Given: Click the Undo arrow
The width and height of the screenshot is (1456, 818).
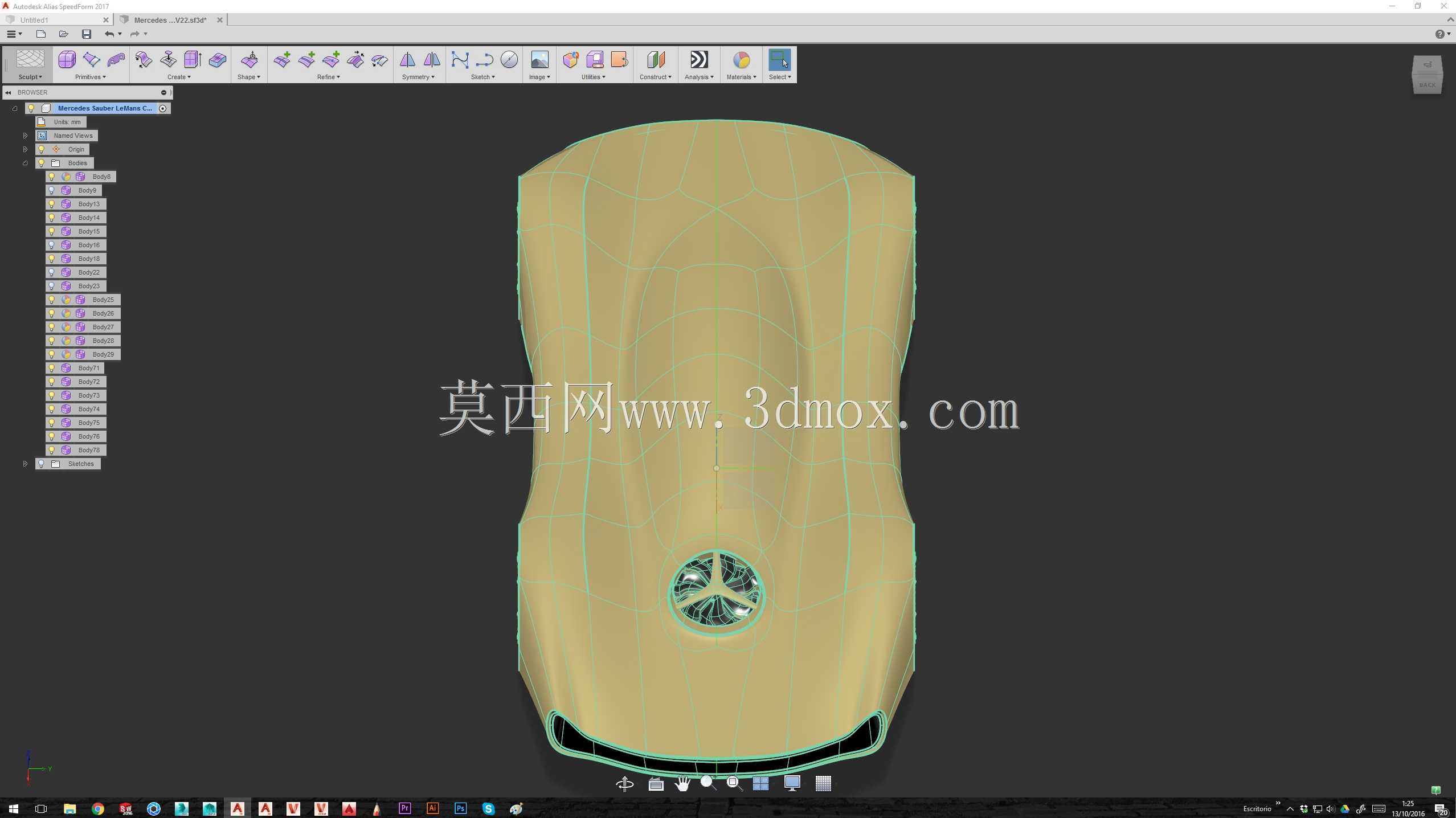Looking at the screenshot, I should [109, 34].
